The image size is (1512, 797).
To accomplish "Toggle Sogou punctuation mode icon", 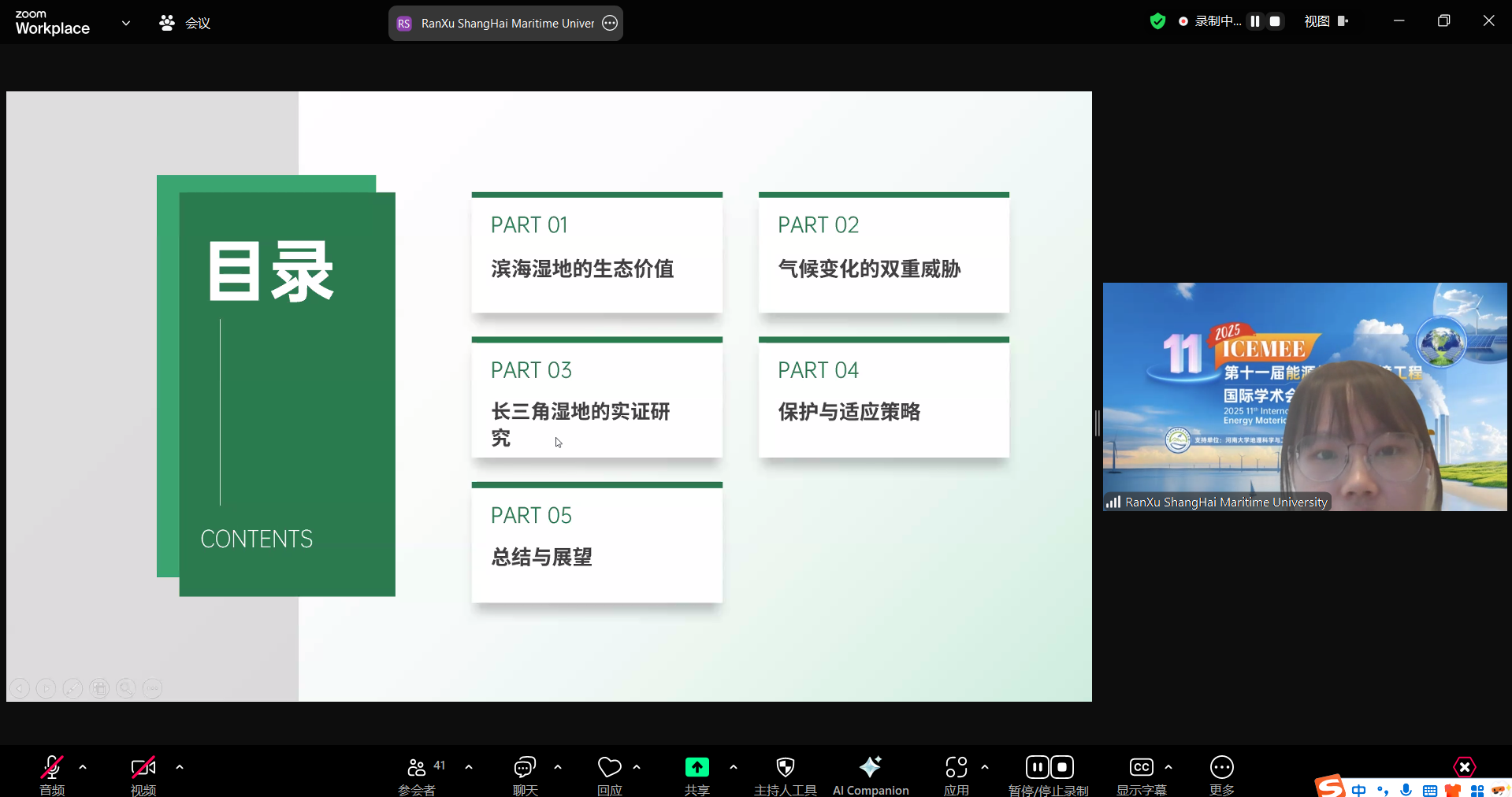I will (1383, 790).
